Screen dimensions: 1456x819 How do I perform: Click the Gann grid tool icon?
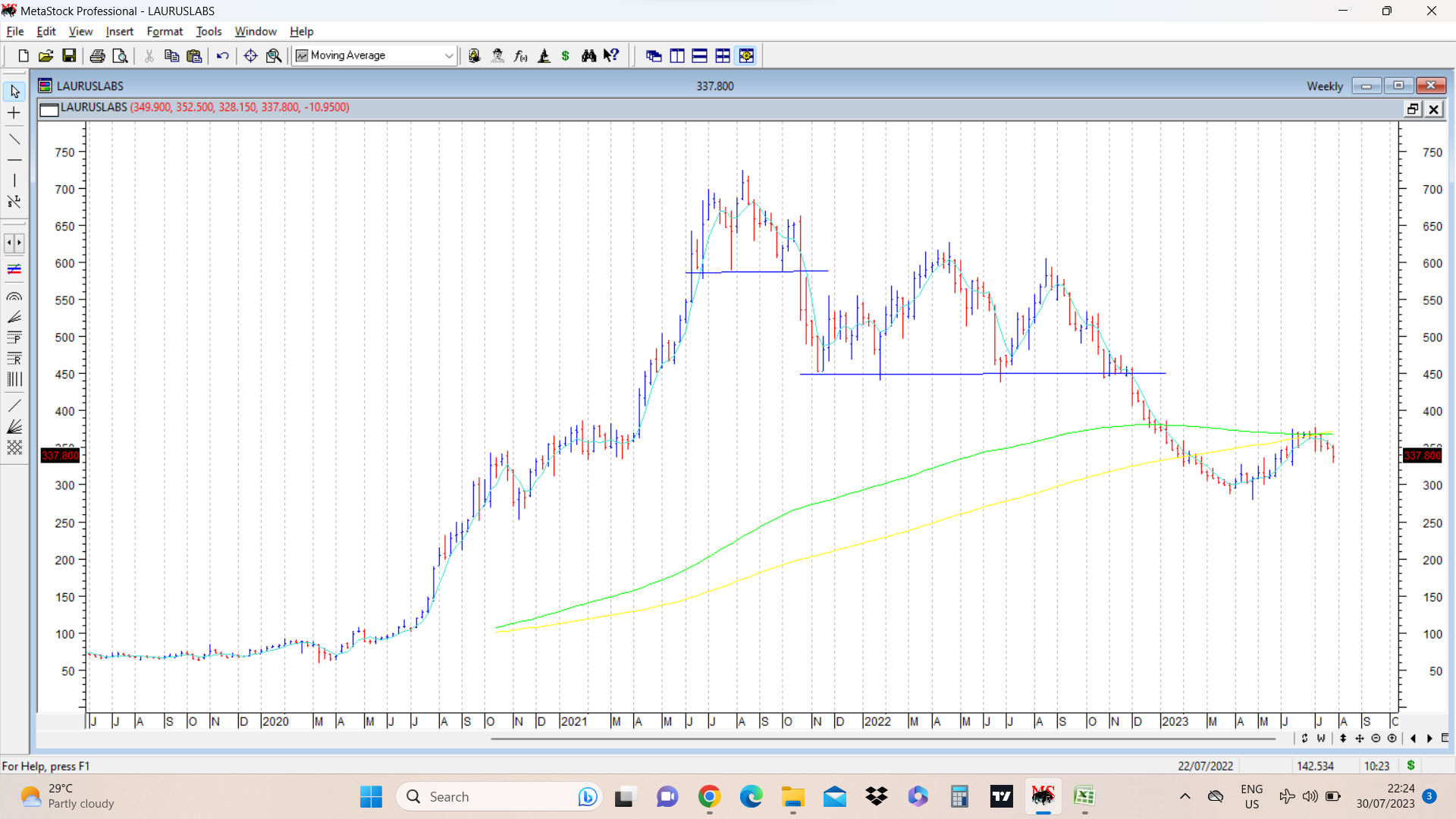click(14, 447)
